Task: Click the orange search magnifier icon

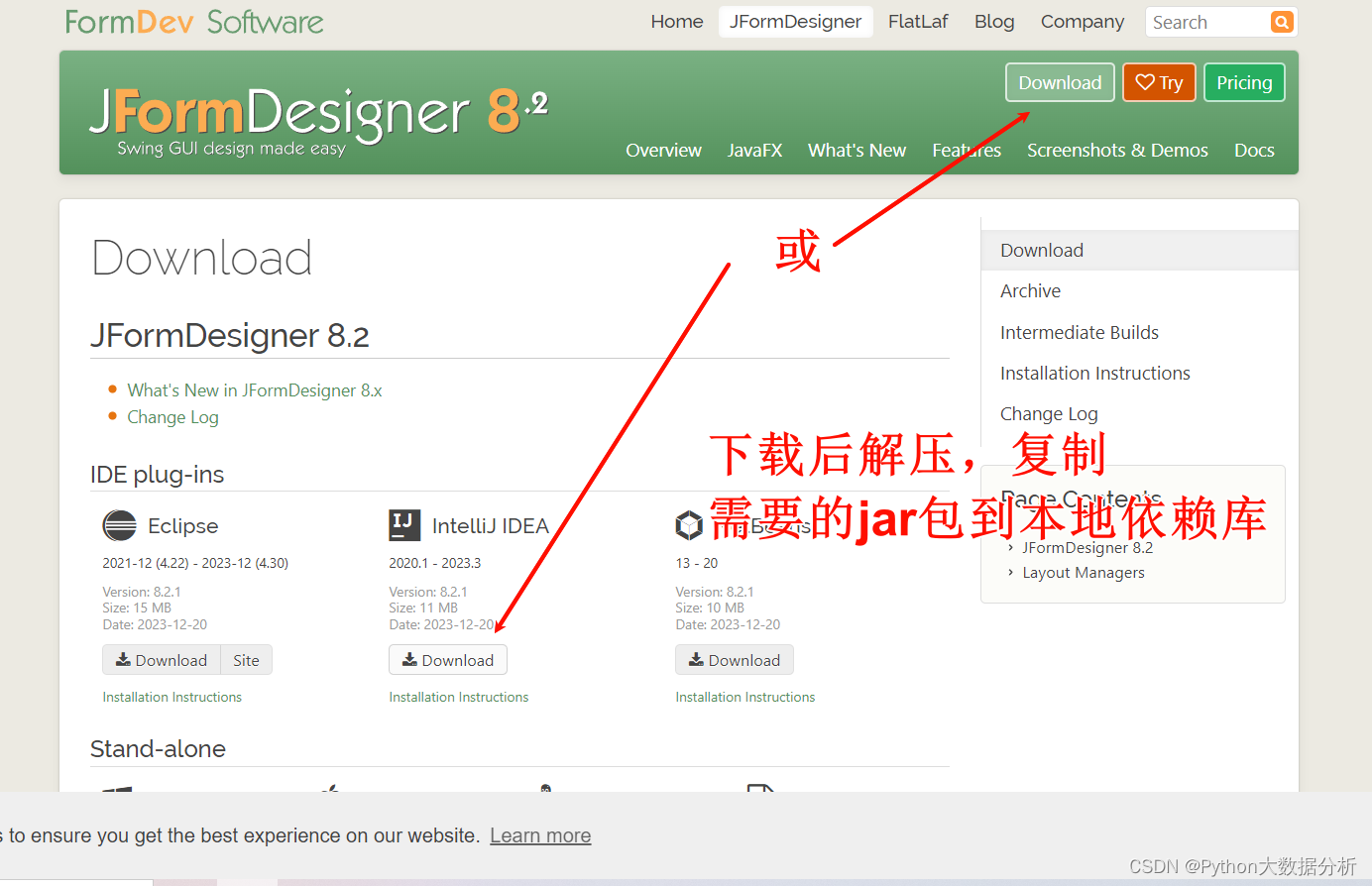Action: pos(1282,22)
